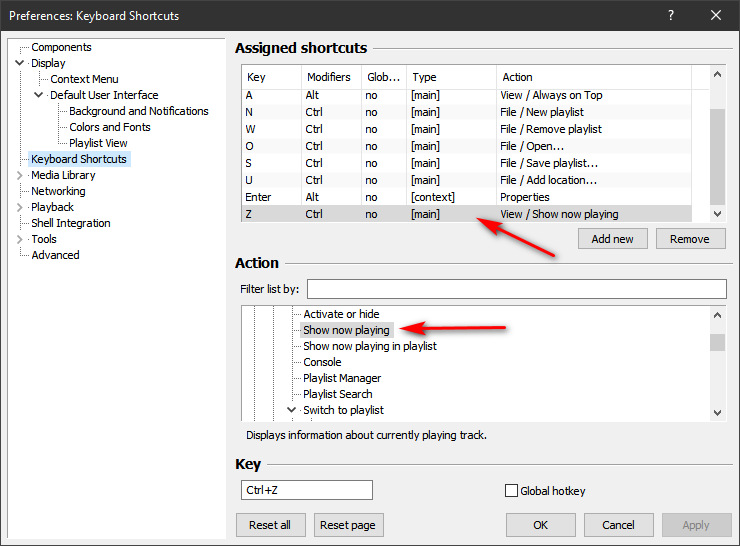This screenshot has height=546, width=740.
Task: Remove the selected shortcut
Action: point(689,239)
